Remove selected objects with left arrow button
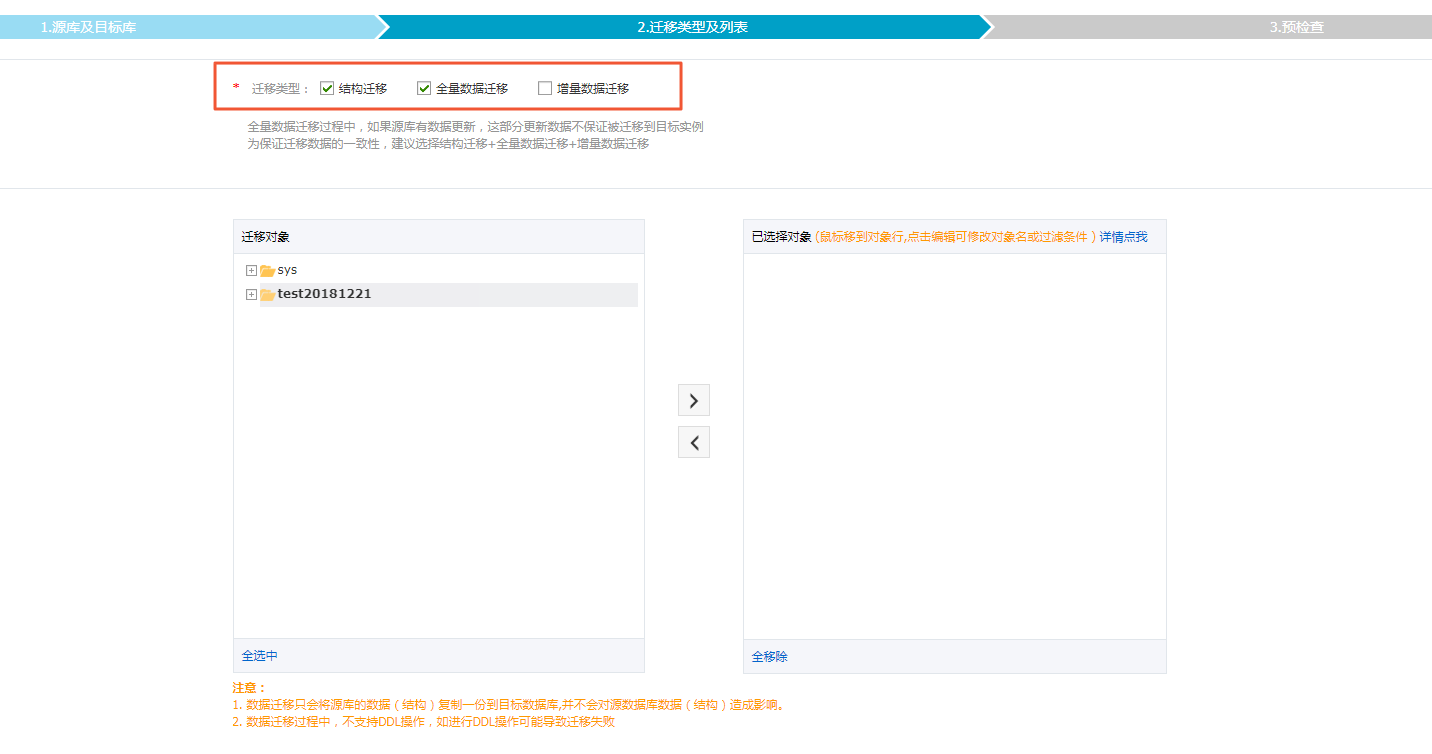This screenshot has width=1432, height=754. point(694,442)
